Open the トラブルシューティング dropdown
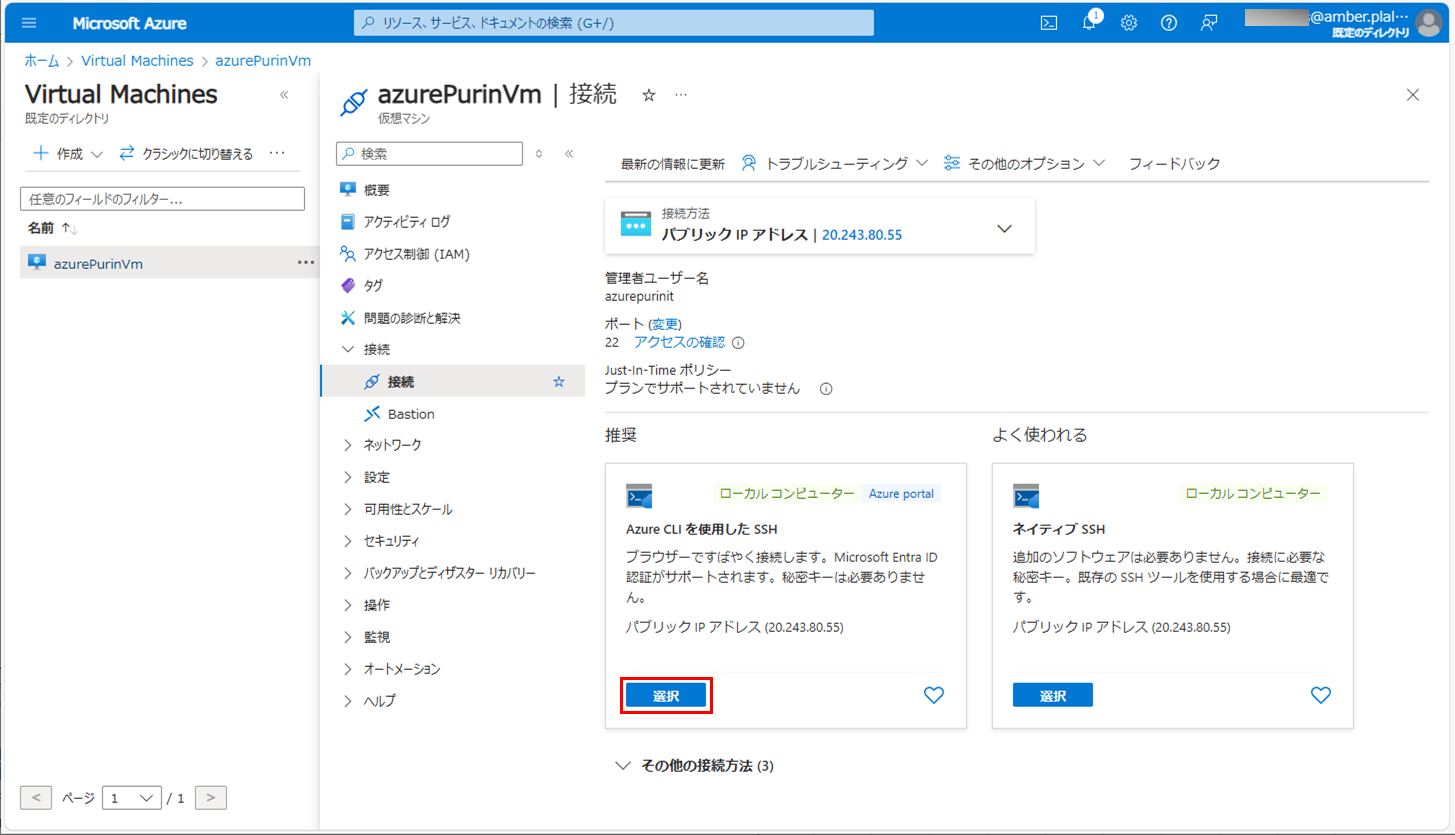The height and width of the screenshot is (835, 1455). pos(835,163)
